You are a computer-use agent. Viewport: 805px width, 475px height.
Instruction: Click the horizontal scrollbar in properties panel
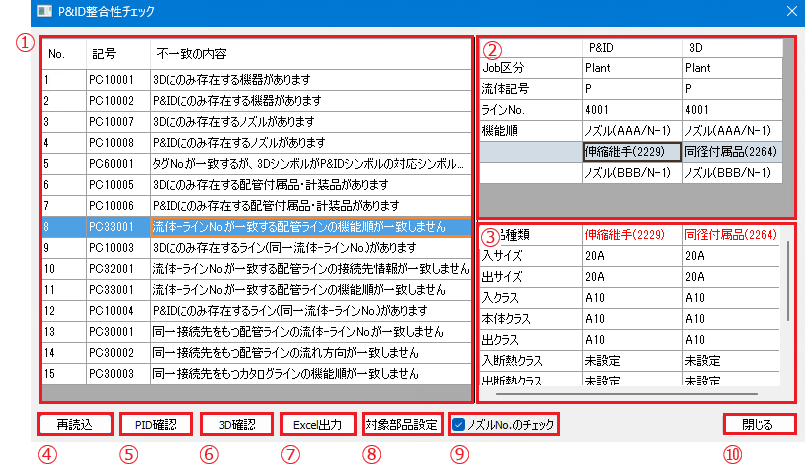coord(640,382)
